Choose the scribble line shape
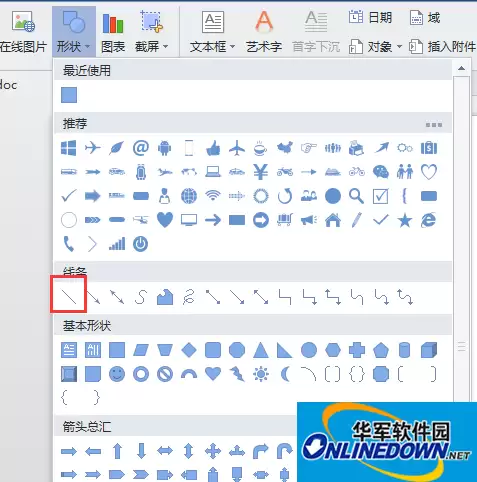 [189, 296]
